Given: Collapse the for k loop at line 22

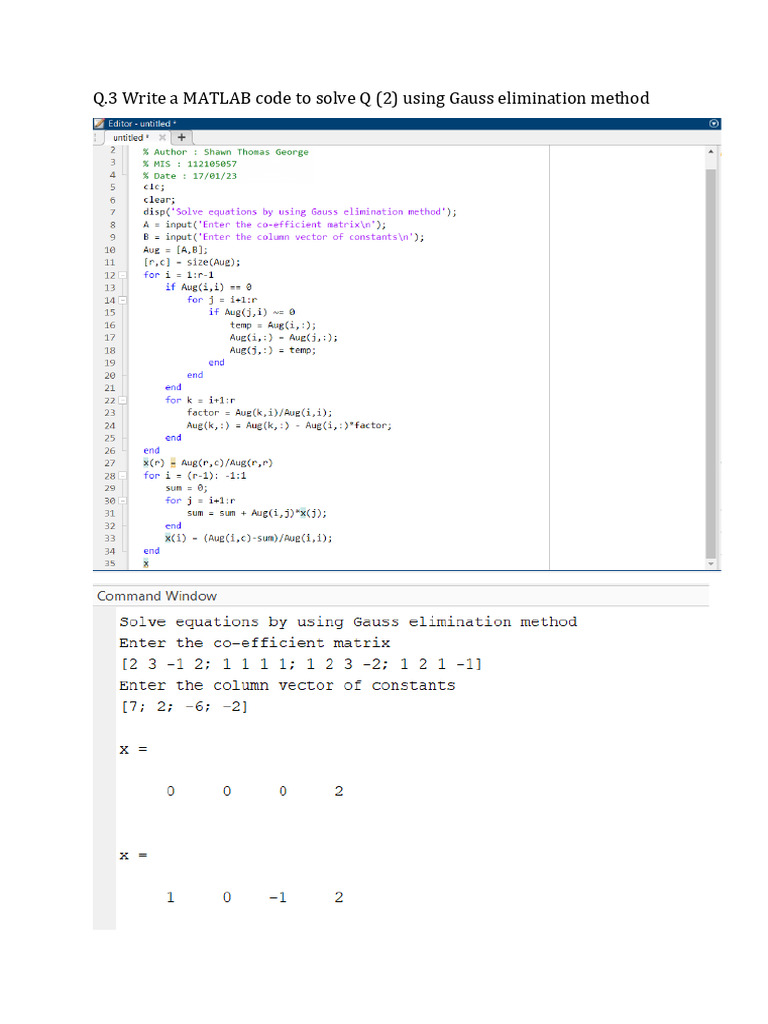Looking at the screenshot, I should [x=122, y=400].
